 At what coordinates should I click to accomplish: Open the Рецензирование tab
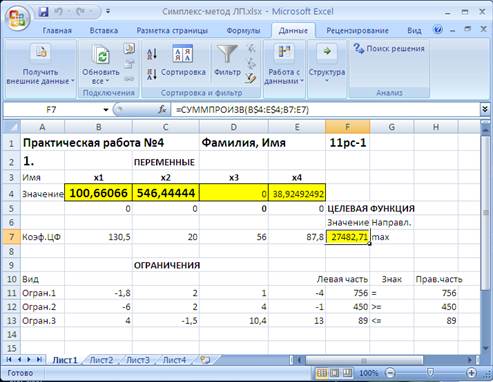click(357, 31)
